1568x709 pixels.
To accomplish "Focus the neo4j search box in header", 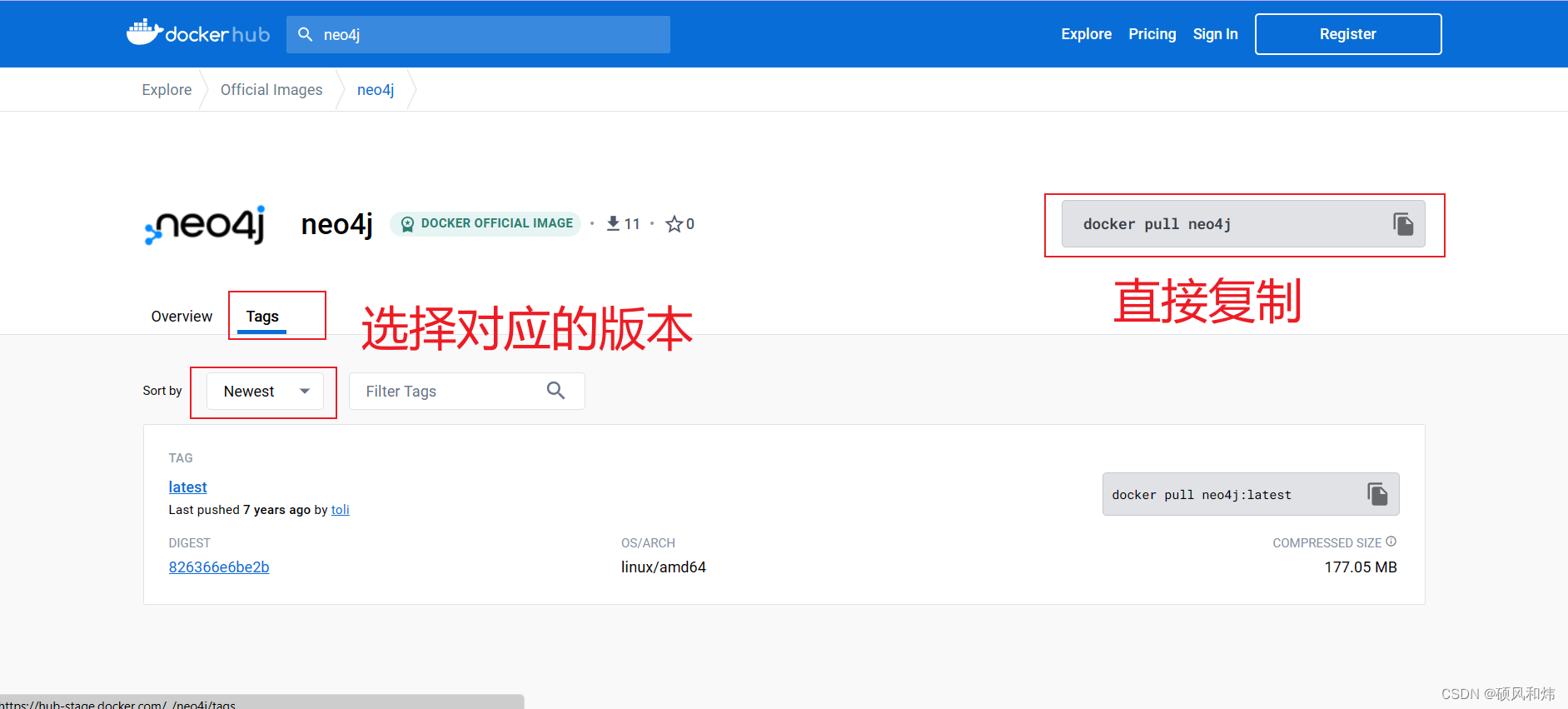I will 478,34.
